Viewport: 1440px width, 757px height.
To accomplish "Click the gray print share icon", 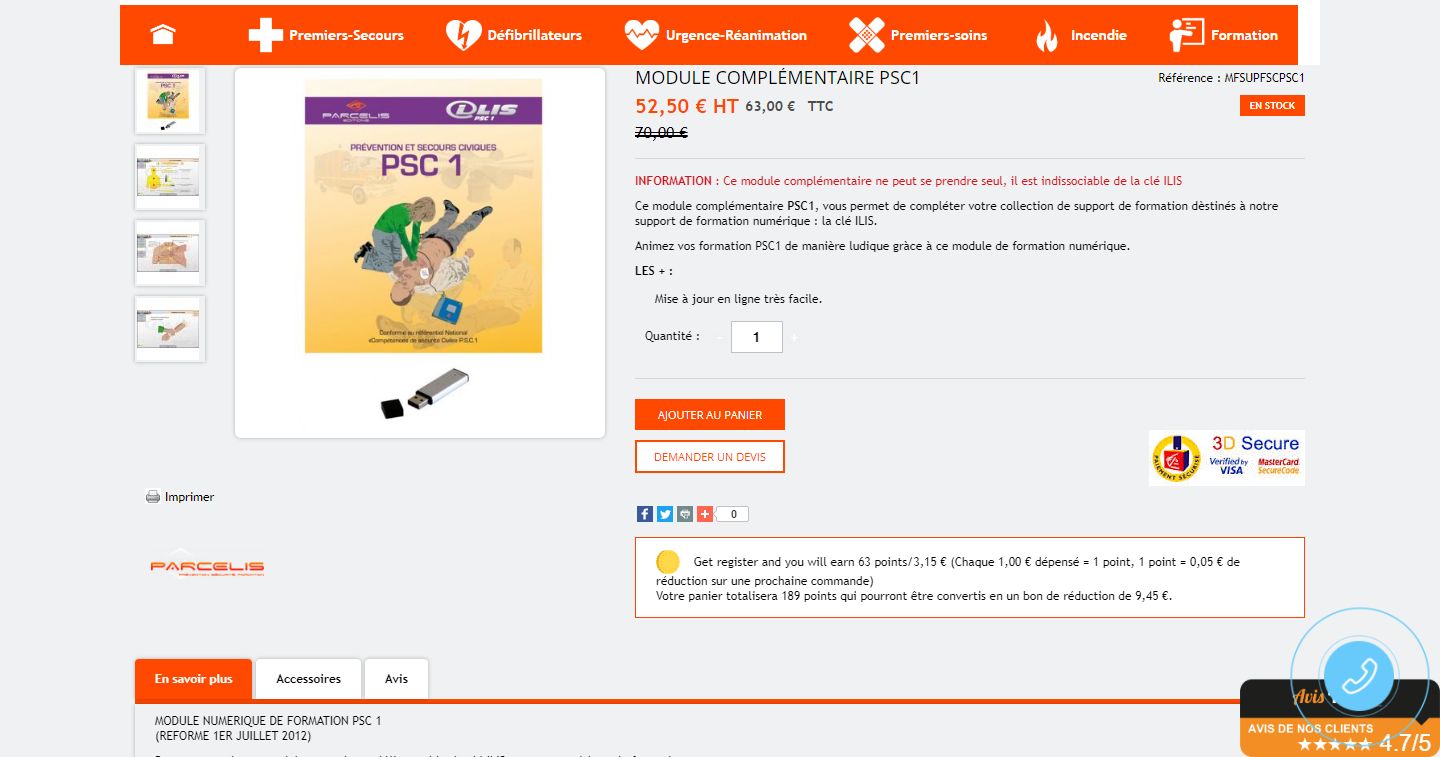I will coord(685,514).
